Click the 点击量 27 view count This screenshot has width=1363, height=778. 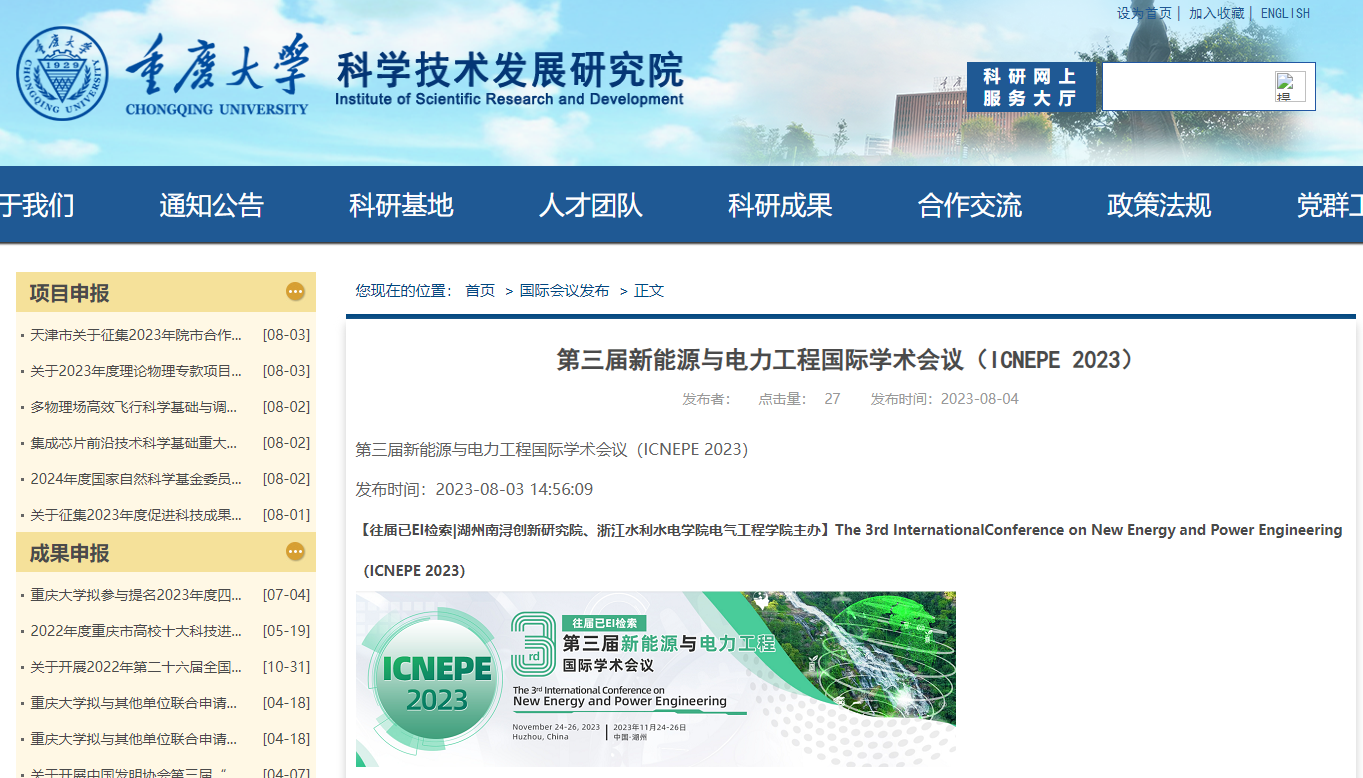(799, 399)
